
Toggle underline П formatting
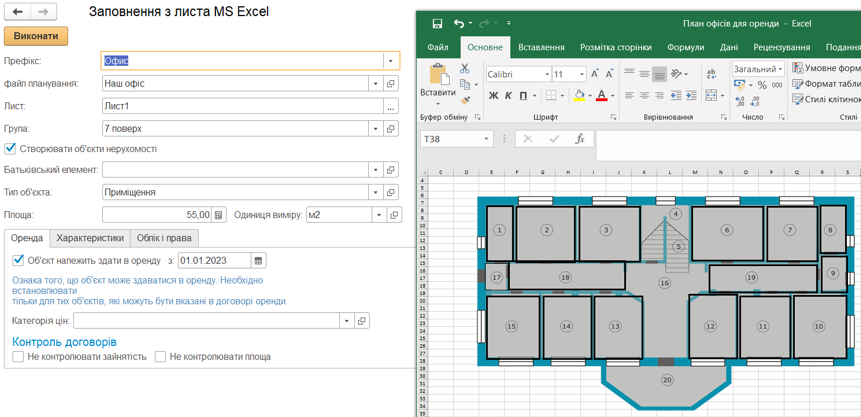523,96
